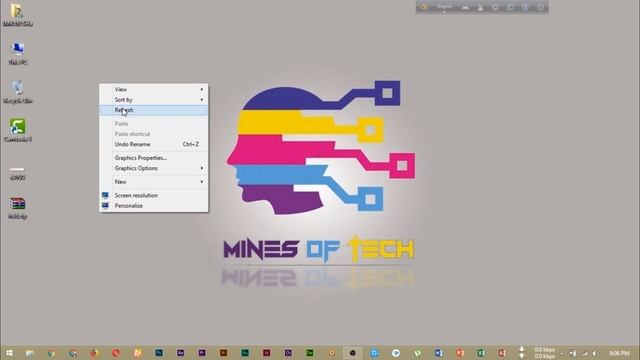Click the greyed-out Paste menu entry
The width and height of the screenshot is (640, 360).
[x=153, y=124]
